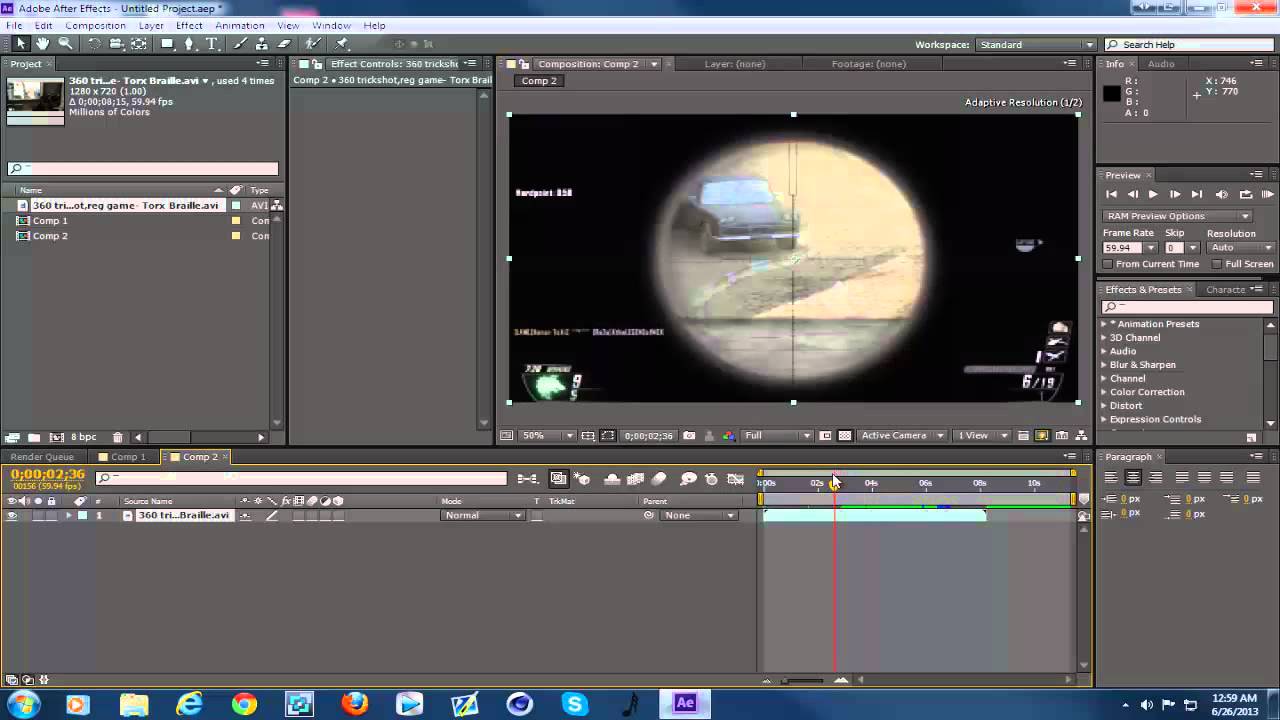This screenshot has height=720, width=1280.
Task: Switch to Audio panel tab
Action: 1161,64
